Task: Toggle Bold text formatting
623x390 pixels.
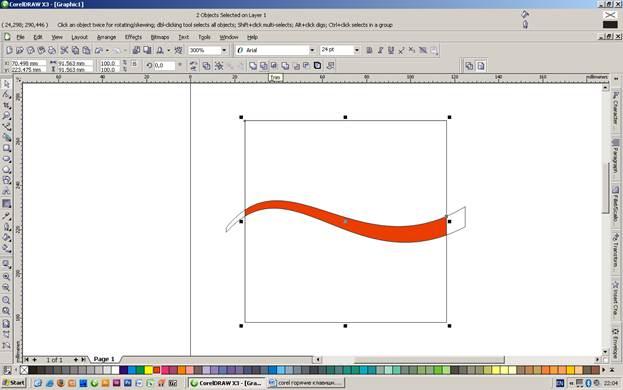Action: (x=369, y=50)
